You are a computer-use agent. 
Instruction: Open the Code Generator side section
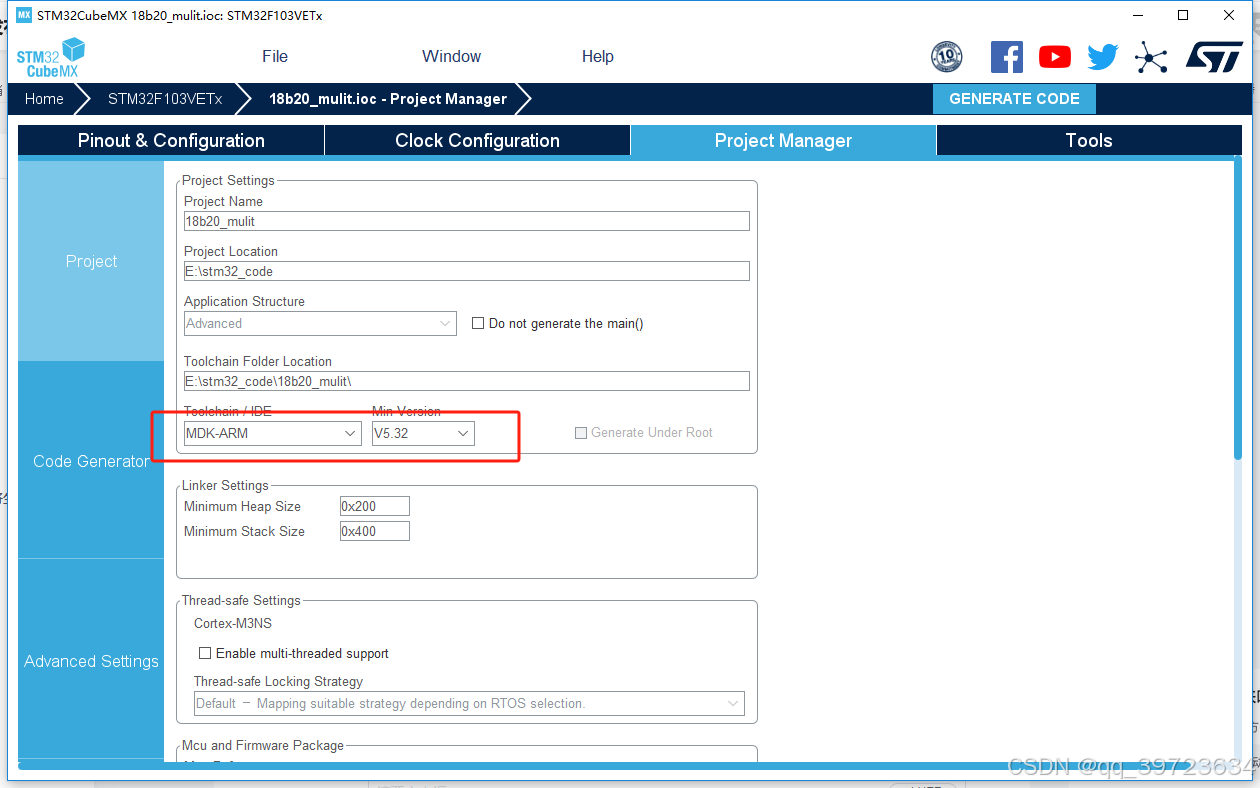tap(91, 461)
